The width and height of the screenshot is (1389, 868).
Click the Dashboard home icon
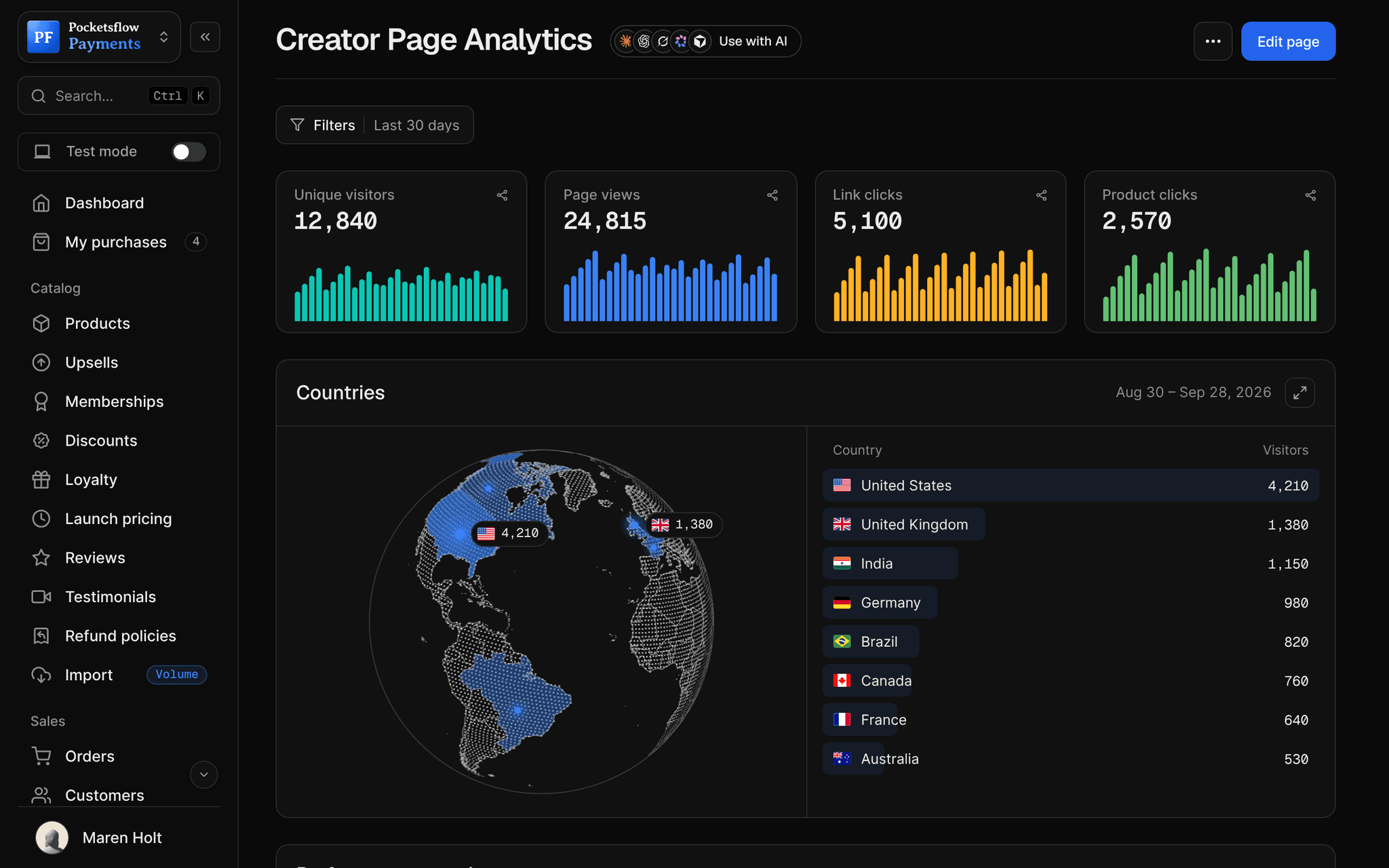tap(41, 203)
